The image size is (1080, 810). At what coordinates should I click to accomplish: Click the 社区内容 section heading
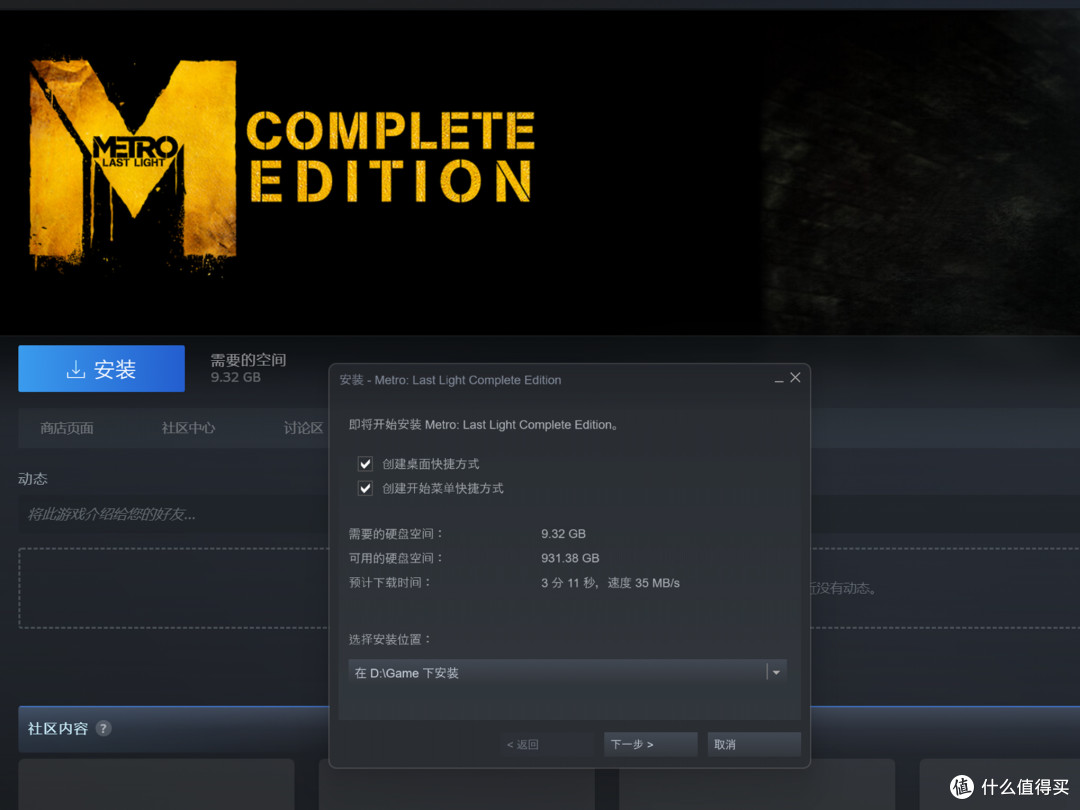(58, 728)
